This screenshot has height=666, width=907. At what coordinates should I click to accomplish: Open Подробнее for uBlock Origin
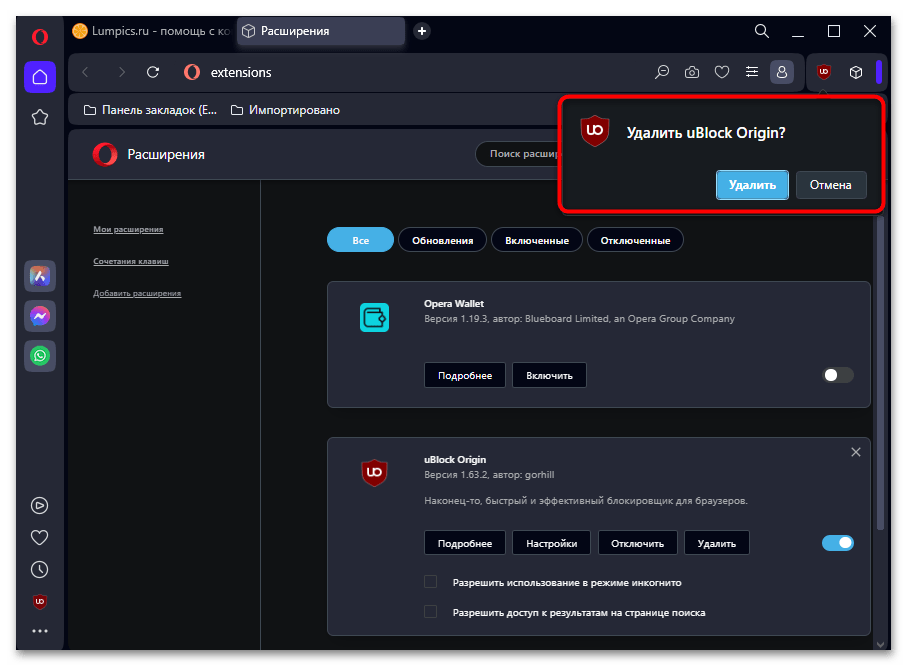tap(465, 543)
